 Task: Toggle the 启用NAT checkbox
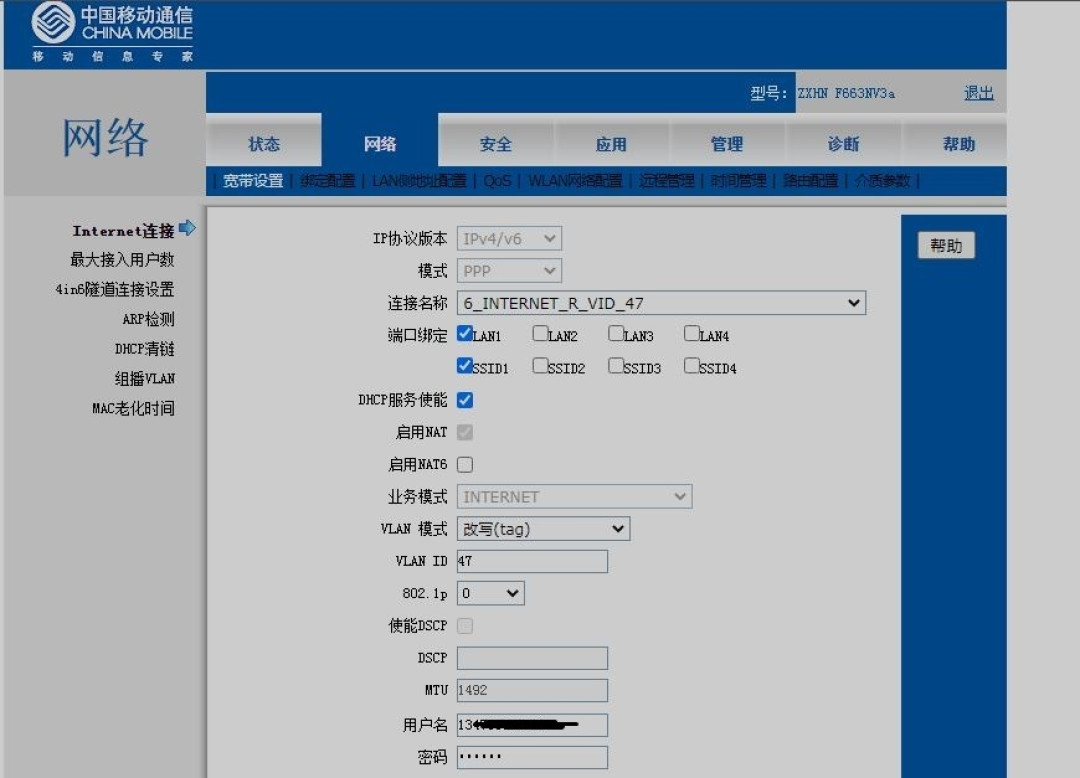pyautogui.click(x=465, y=432)
